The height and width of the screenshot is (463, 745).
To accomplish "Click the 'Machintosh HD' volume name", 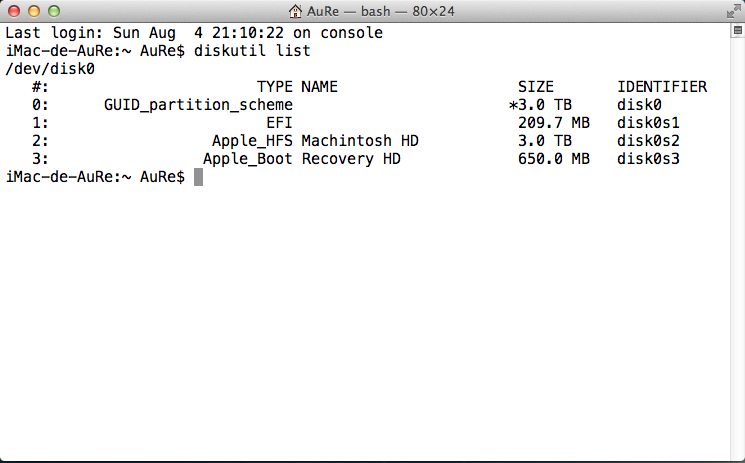I will [x=360, y=141].
